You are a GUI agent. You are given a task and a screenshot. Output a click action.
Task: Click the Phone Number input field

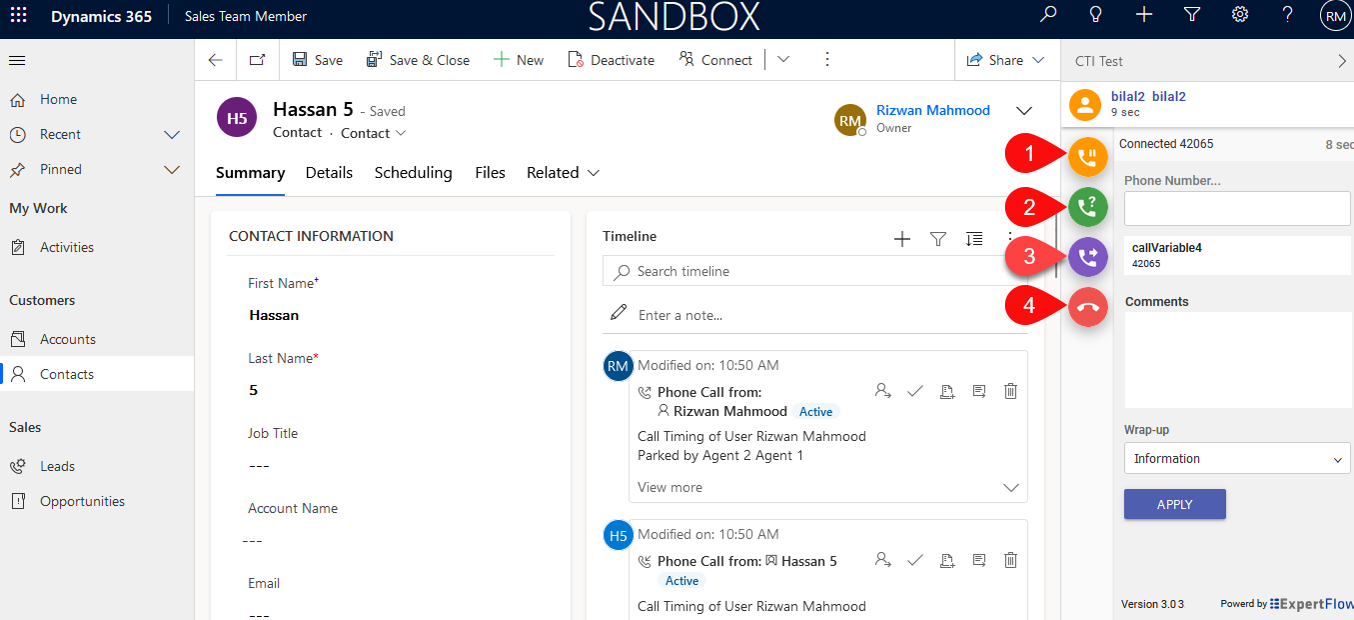[x=1236, y=210]
